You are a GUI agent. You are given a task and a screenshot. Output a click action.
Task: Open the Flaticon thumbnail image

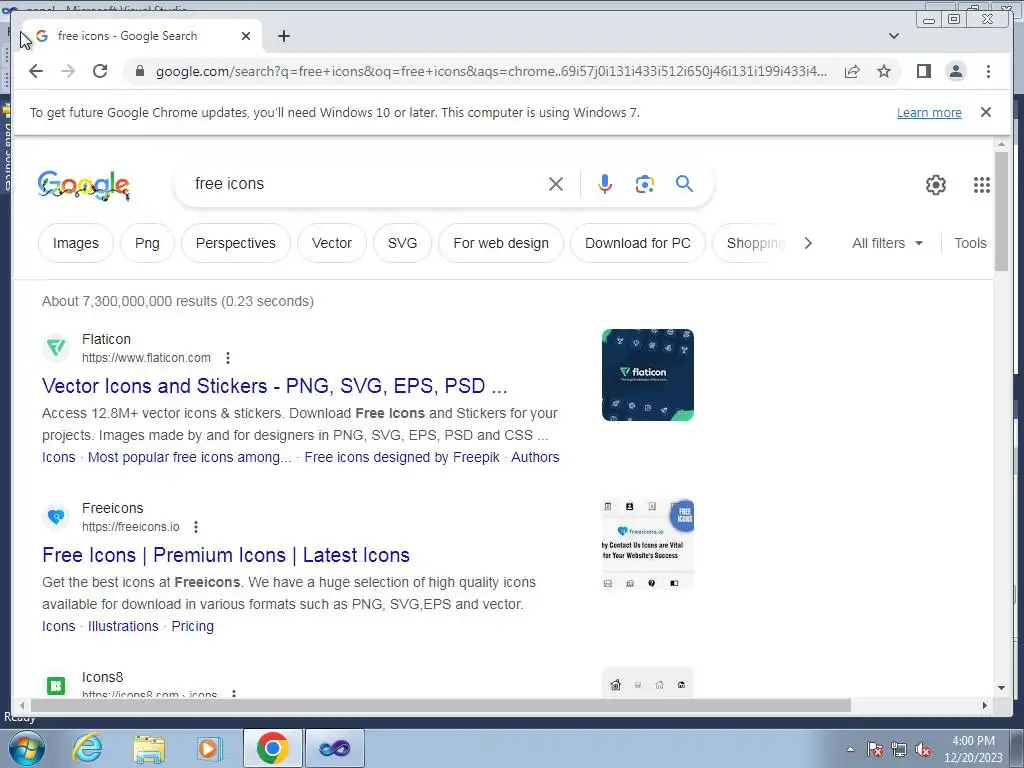647,375
